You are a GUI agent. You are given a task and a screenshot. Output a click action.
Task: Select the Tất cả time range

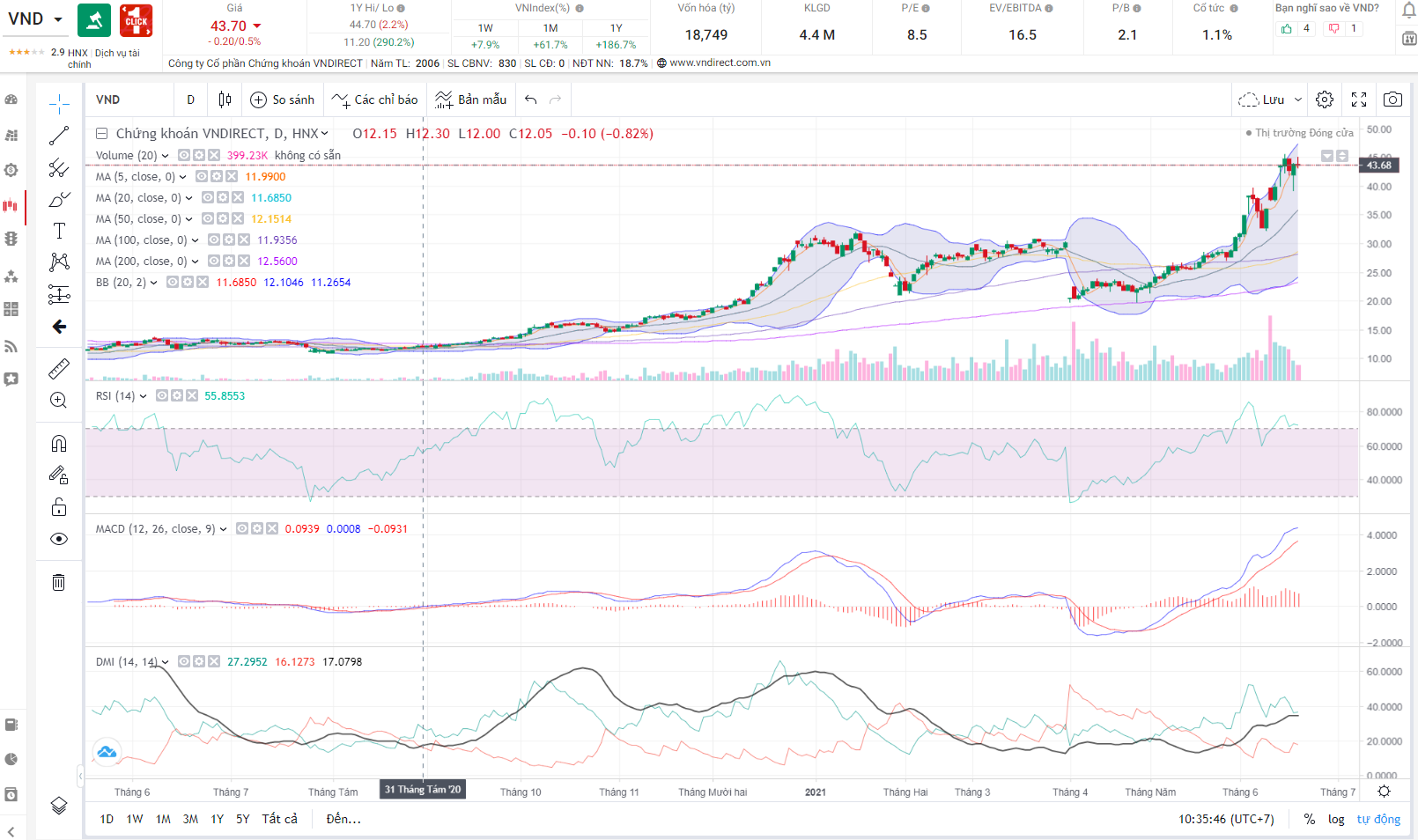click(279, 819)
